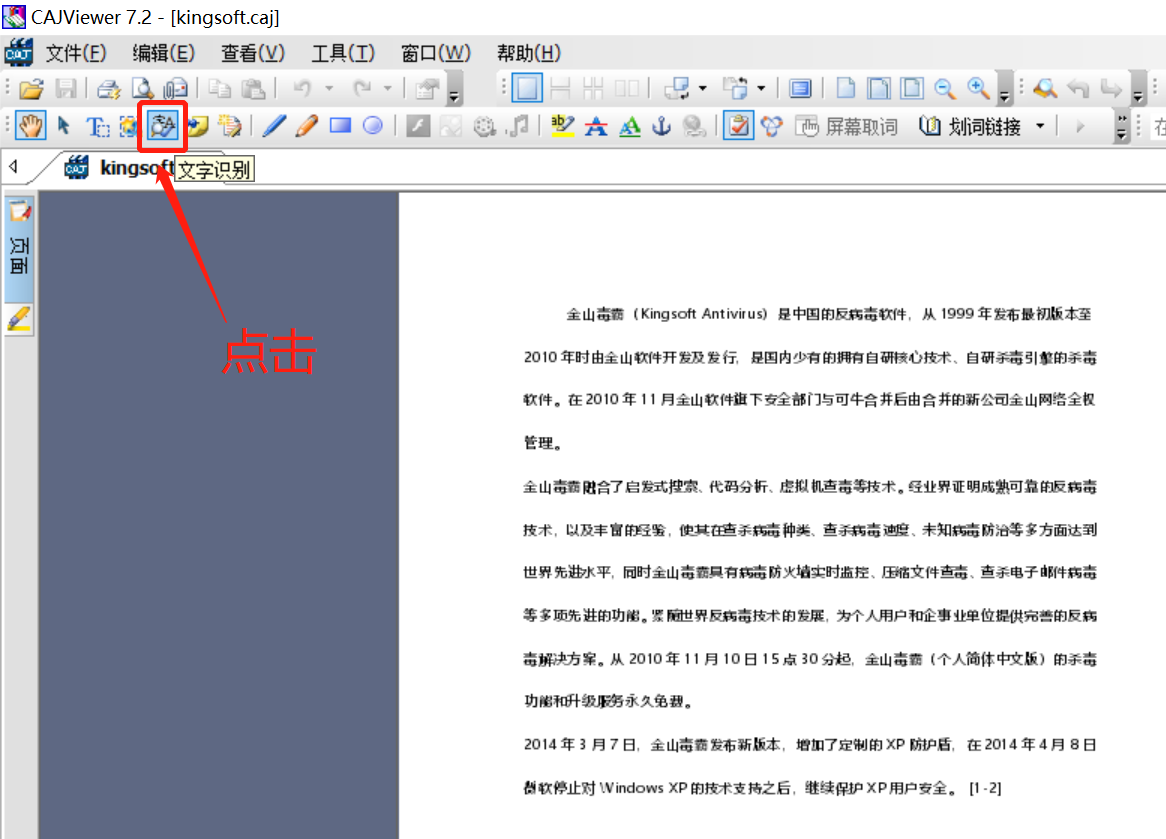Open the pencil annotations side panel tab
The image size is (1166, 839).
(19, 319)
